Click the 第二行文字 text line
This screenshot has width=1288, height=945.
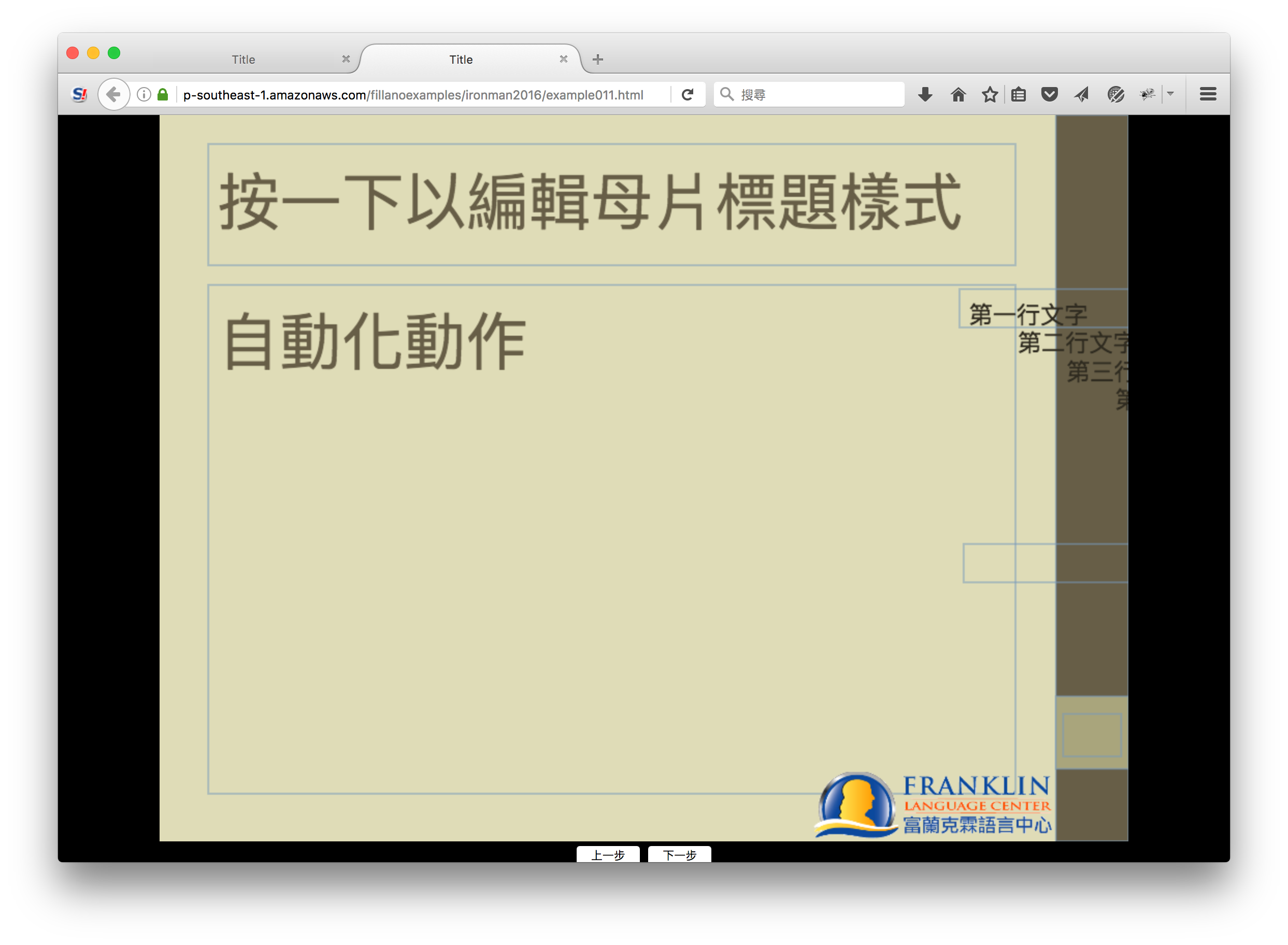click(x=1074, y=342)
